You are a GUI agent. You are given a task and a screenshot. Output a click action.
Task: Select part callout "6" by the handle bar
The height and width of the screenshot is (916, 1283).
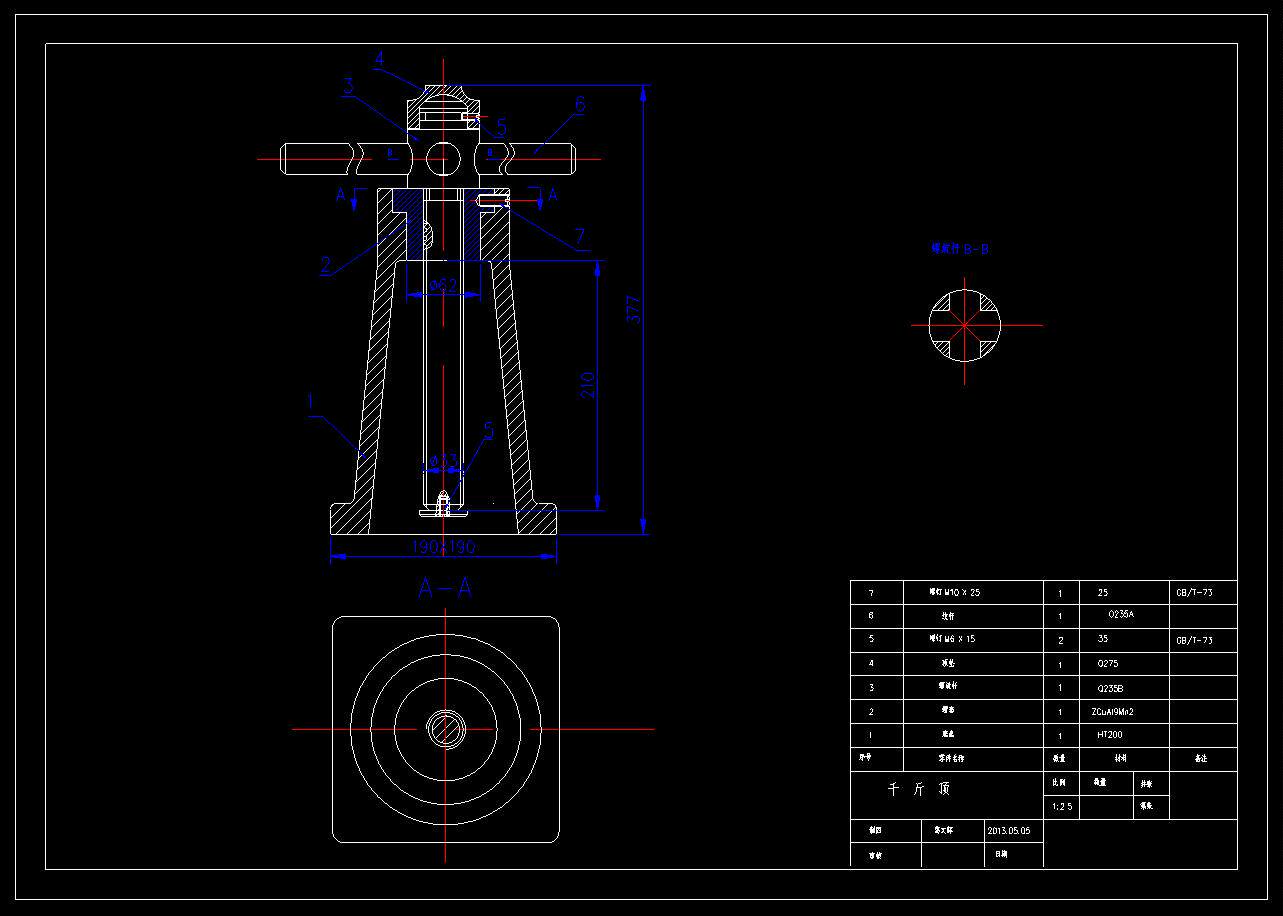pyautogui.click(x=580, y=104)
